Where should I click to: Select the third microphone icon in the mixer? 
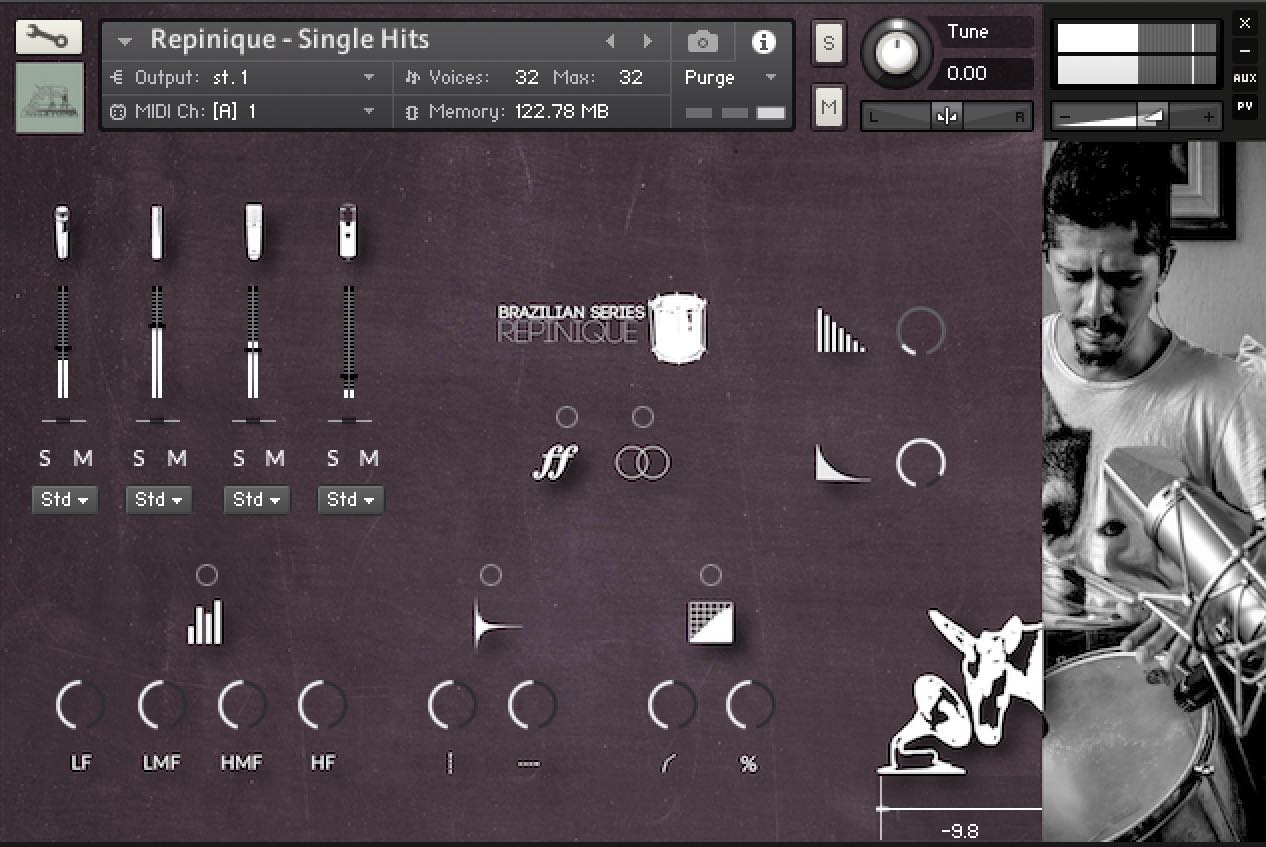click(253, 232)
